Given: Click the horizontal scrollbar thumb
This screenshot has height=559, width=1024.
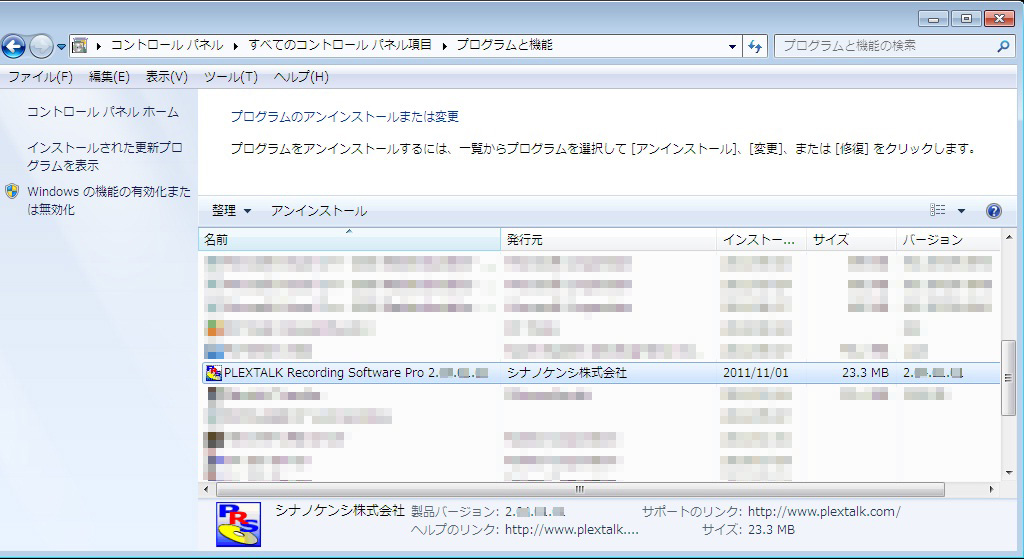Looking at the screenshot, I should pos(580,489).
